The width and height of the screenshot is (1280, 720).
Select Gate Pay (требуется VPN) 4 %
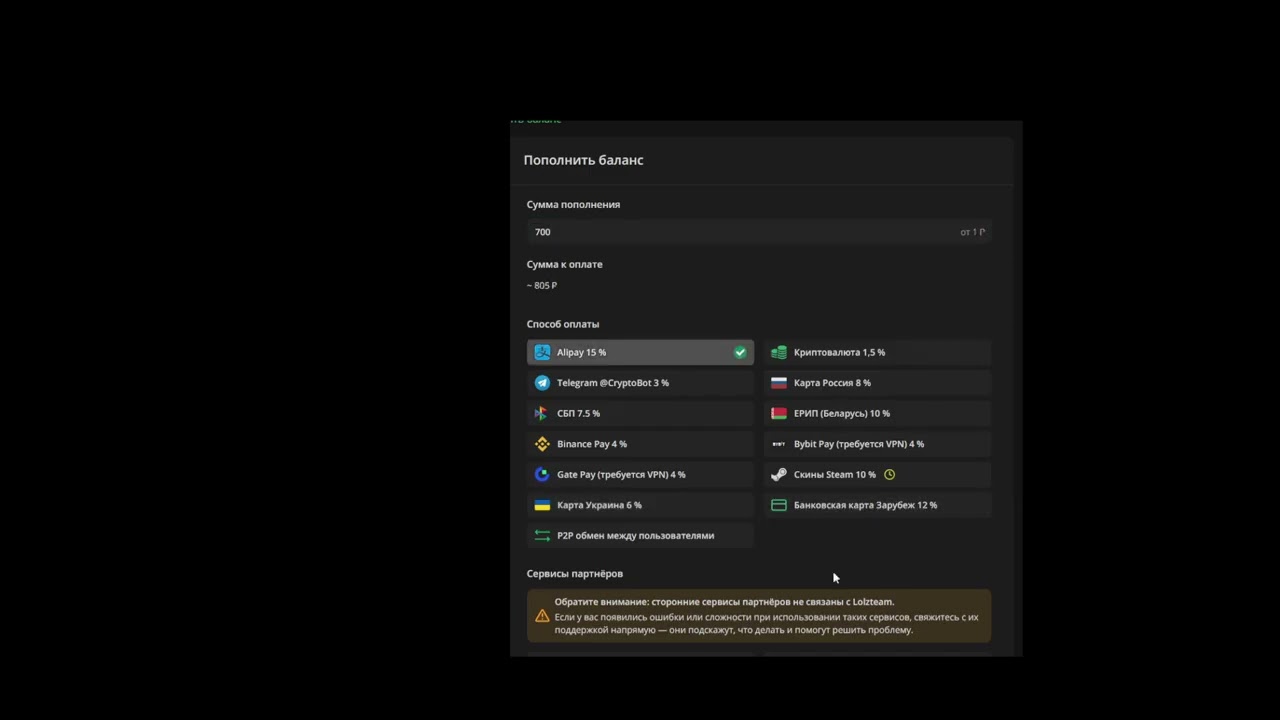[640, 474]
